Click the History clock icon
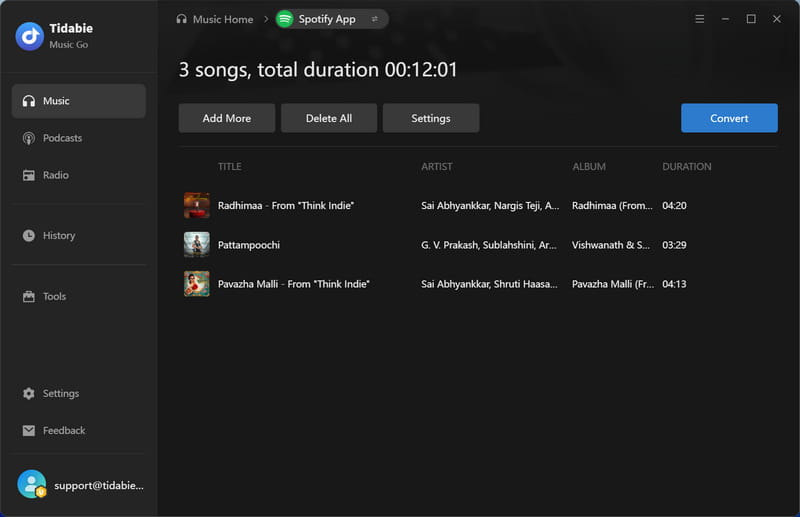 click(29, 236)
